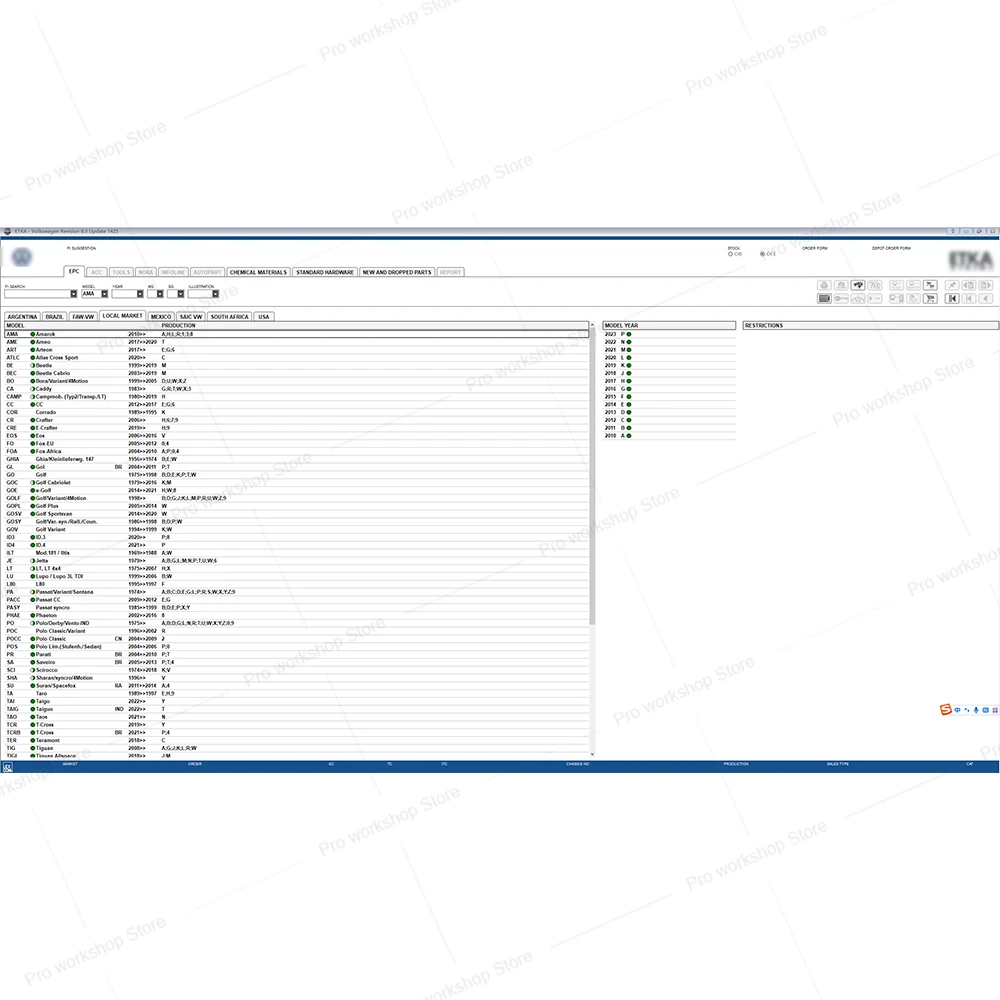Open the New and Dropped Parts tab
Screen dimensions: 1000x1000
coord(397,272)
